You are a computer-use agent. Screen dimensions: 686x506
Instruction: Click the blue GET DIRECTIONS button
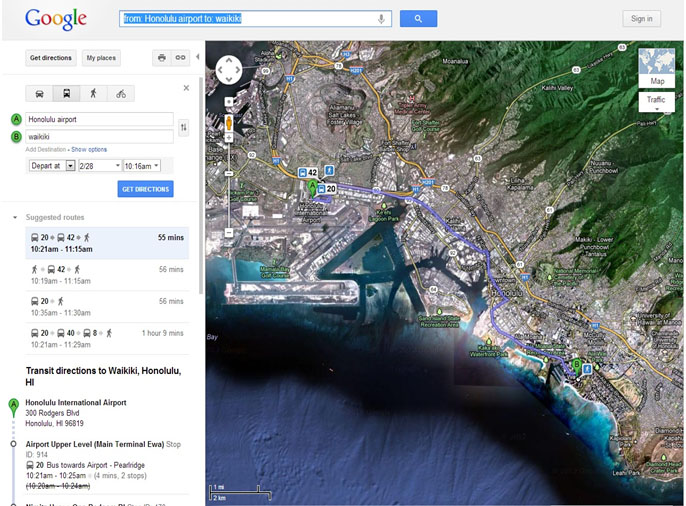(x=145, y=189)
